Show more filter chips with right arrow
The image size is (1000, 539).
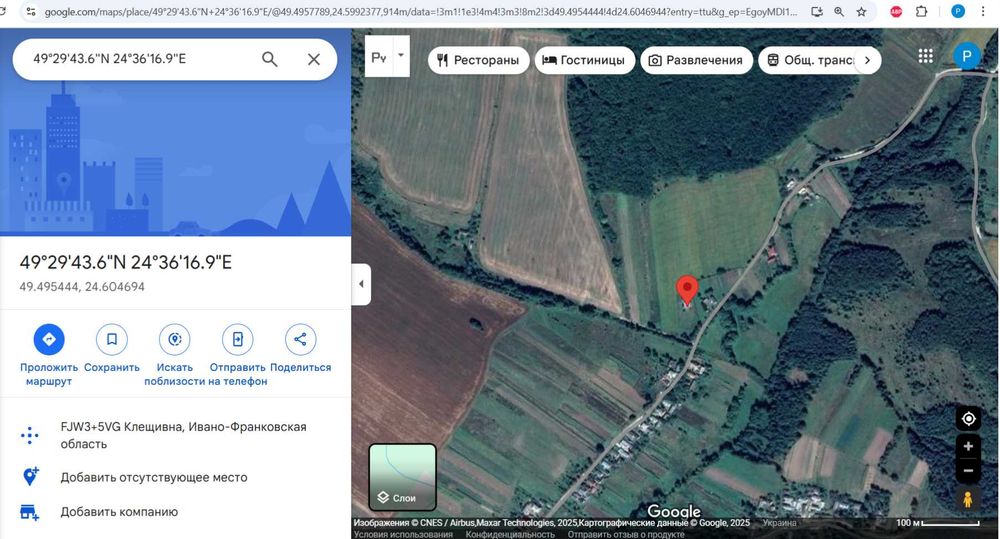click(x=867, y=61)
